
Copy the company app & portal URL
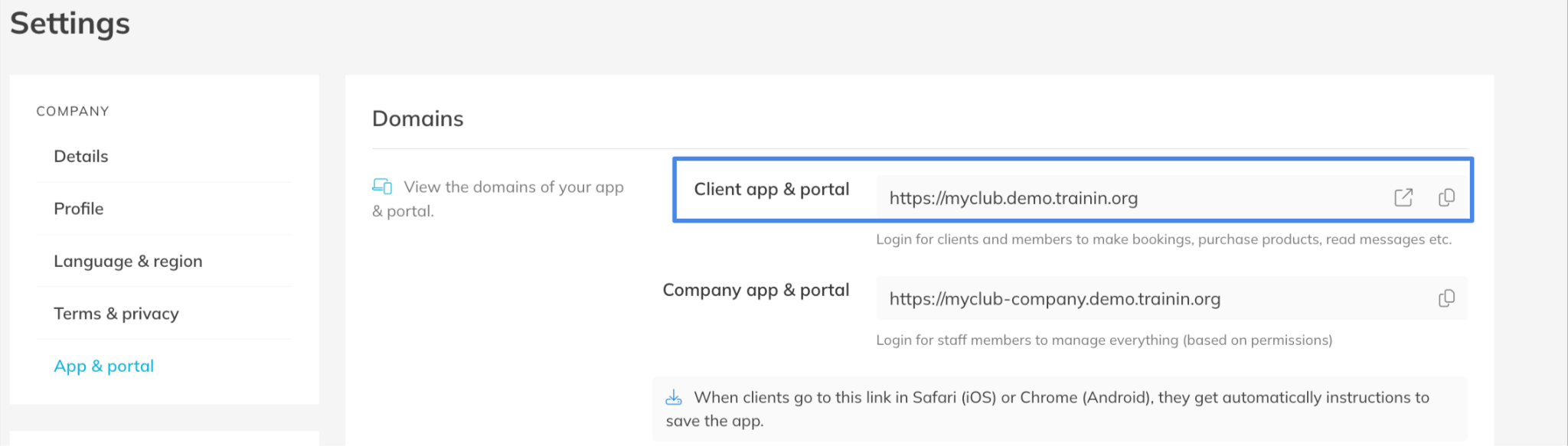[x=1446, y=298]
